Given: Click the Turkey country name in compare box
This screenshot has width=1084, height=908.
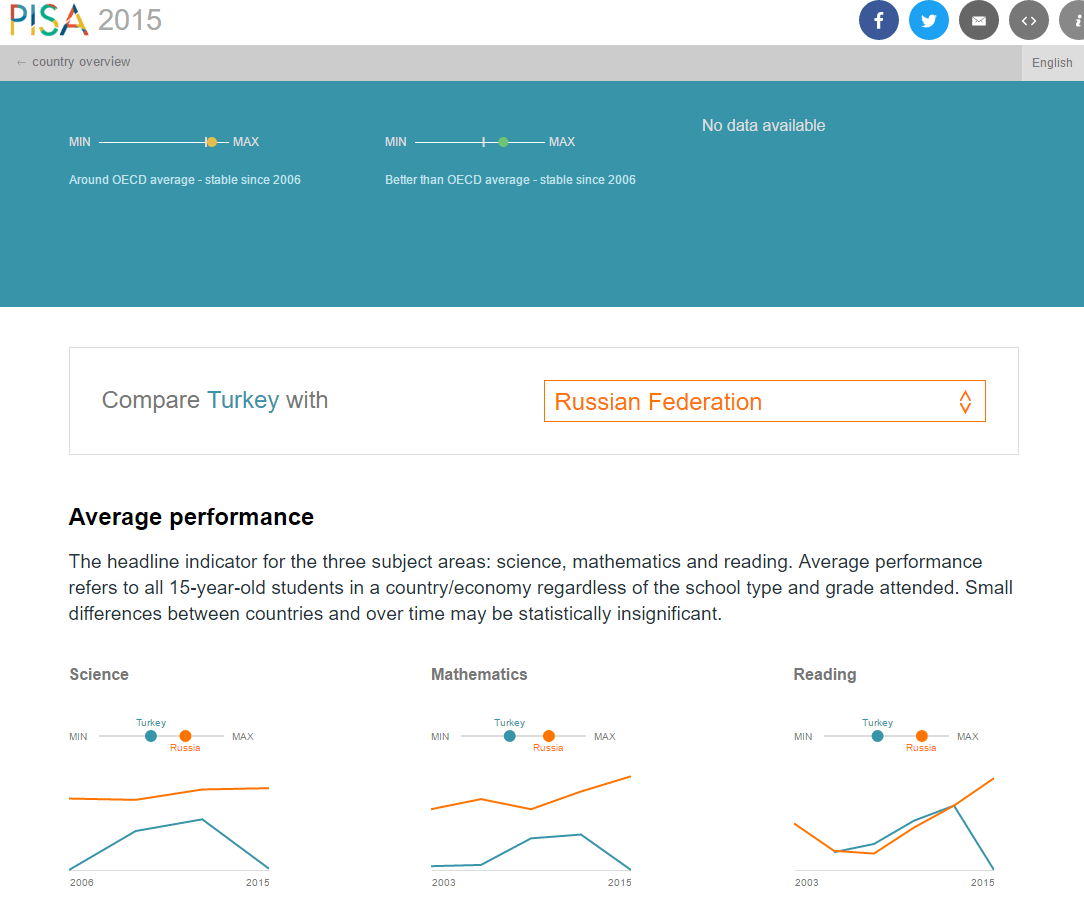Looking at the screenshot, I should pos(243,400).
